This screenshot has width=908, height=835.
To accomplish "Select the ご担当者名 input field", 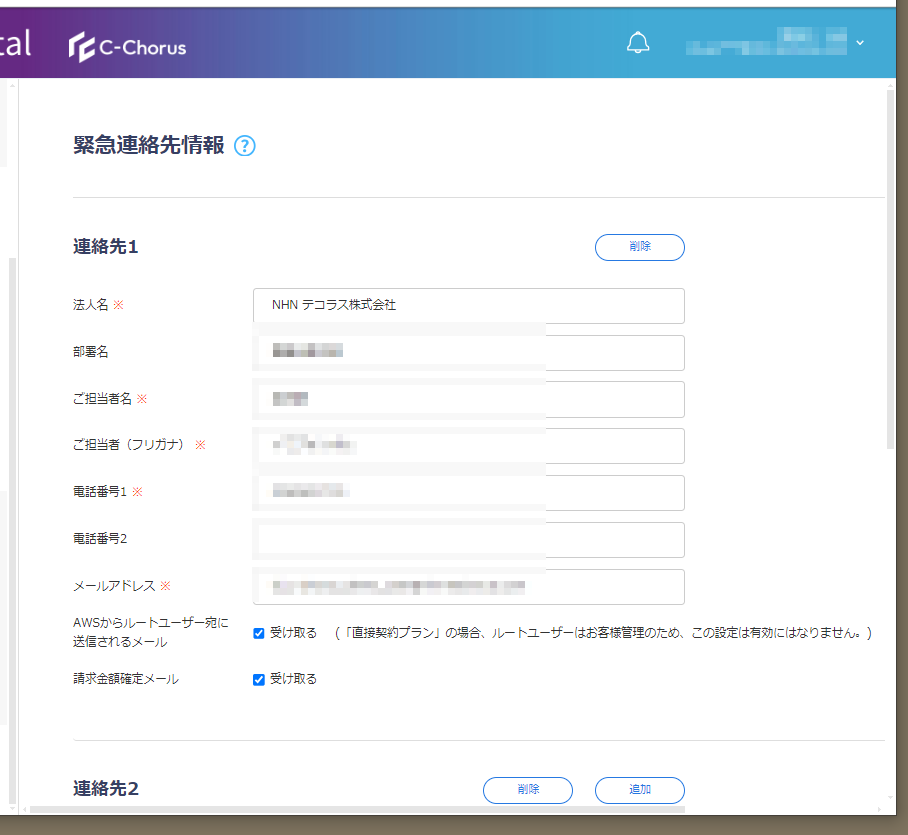I will coord(468,399).
